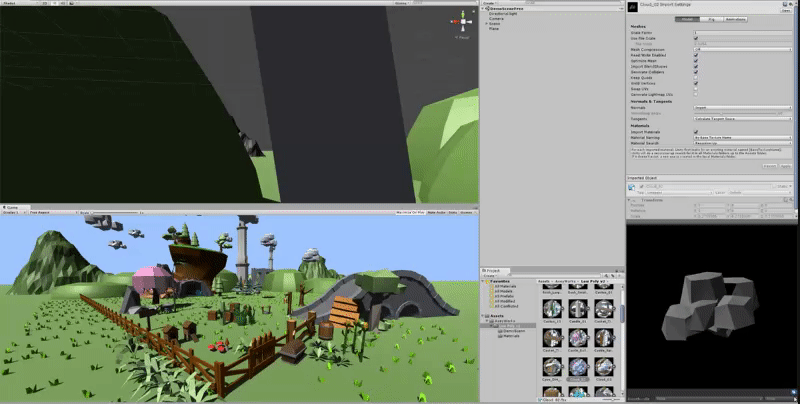Select the Materials folder under Low Poly v2
The image size is (800, 404).
(x=509, y=336)
